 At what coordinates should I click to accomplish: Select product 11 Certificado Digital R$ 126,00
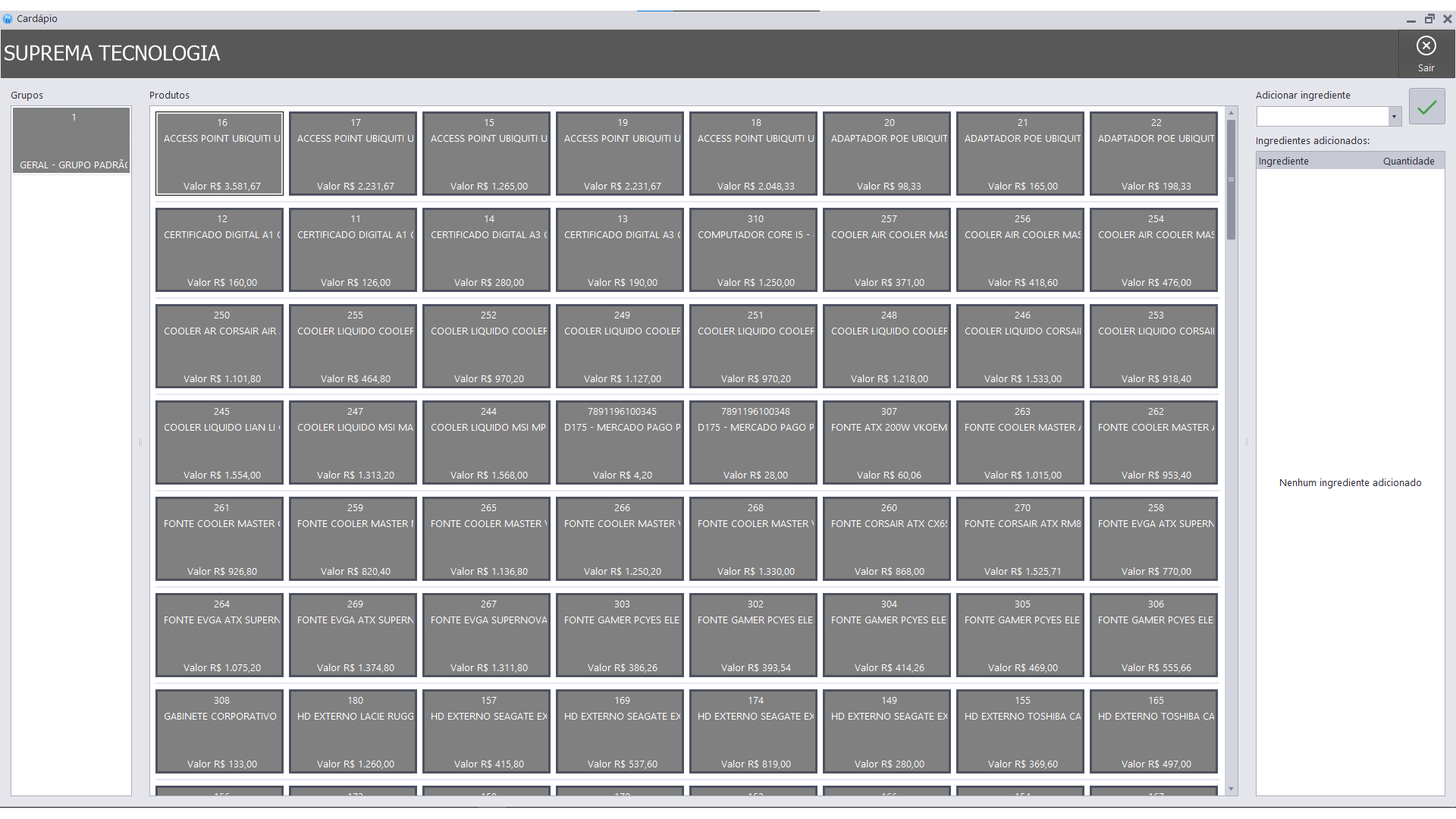pyautogui.click(x=353, y=250)
